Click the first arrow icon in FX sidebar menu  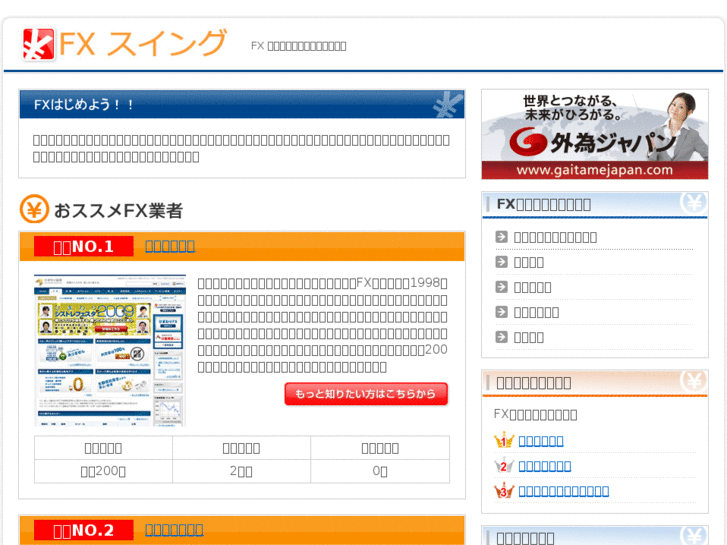point(501,237)
